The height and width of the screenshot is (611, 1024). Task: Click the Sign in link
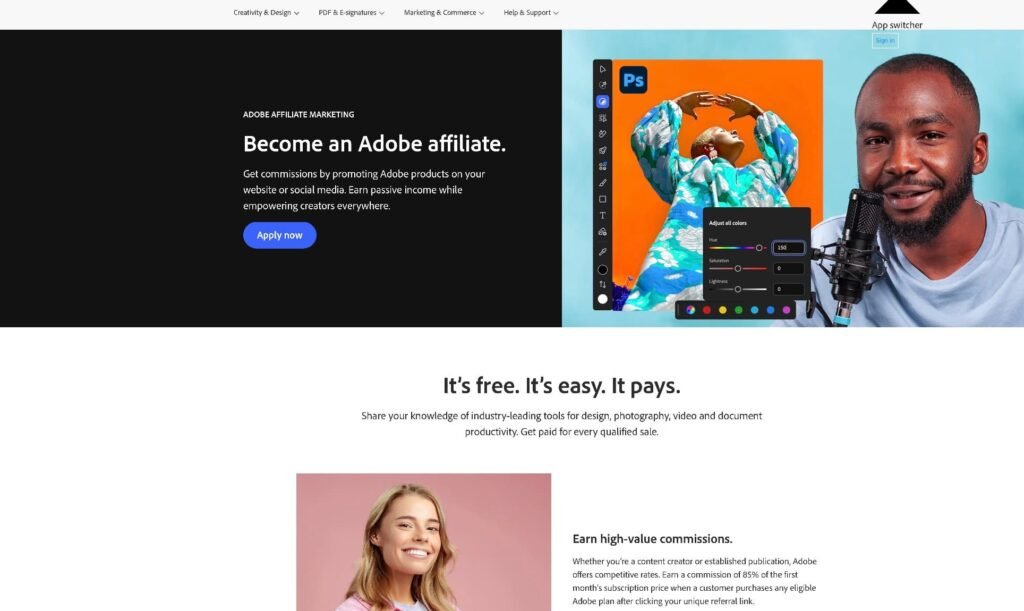pos(885,40)
